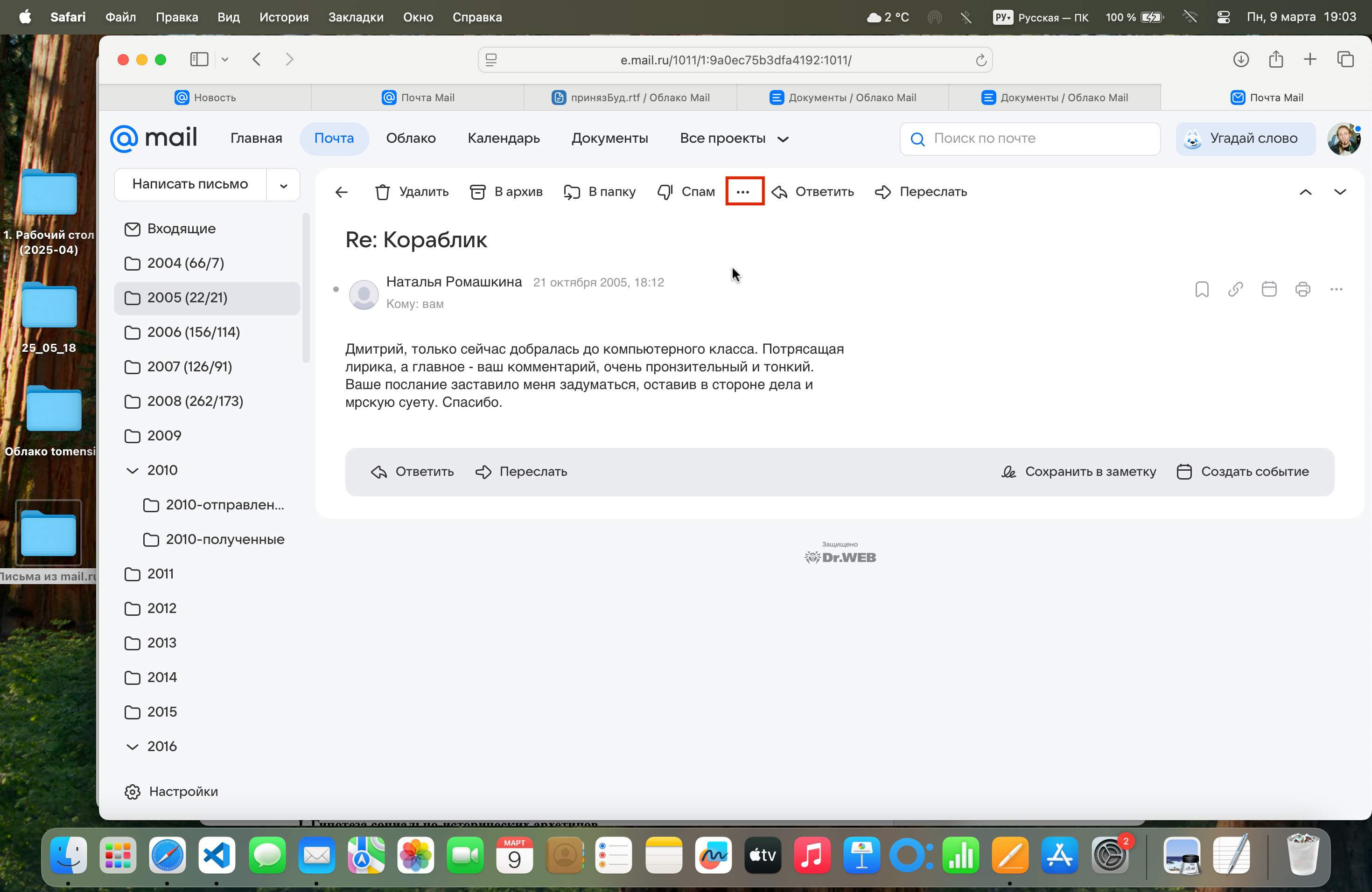Collapse the 2010 folder tree
This screenshot has width=1372, height=892.
click(x=132, y=470)
